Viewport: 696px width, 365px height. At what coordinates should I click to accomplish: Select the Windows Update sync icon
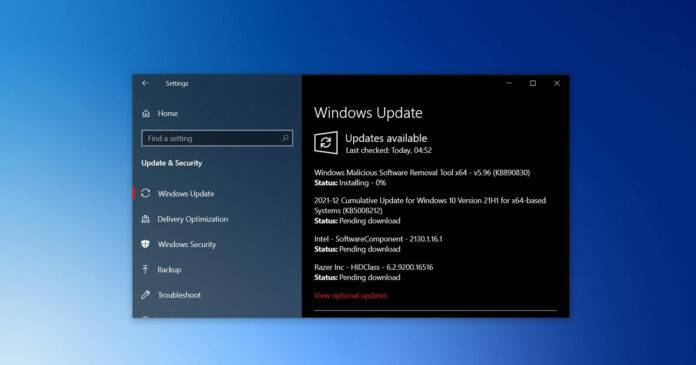click(x=146, y=193)
